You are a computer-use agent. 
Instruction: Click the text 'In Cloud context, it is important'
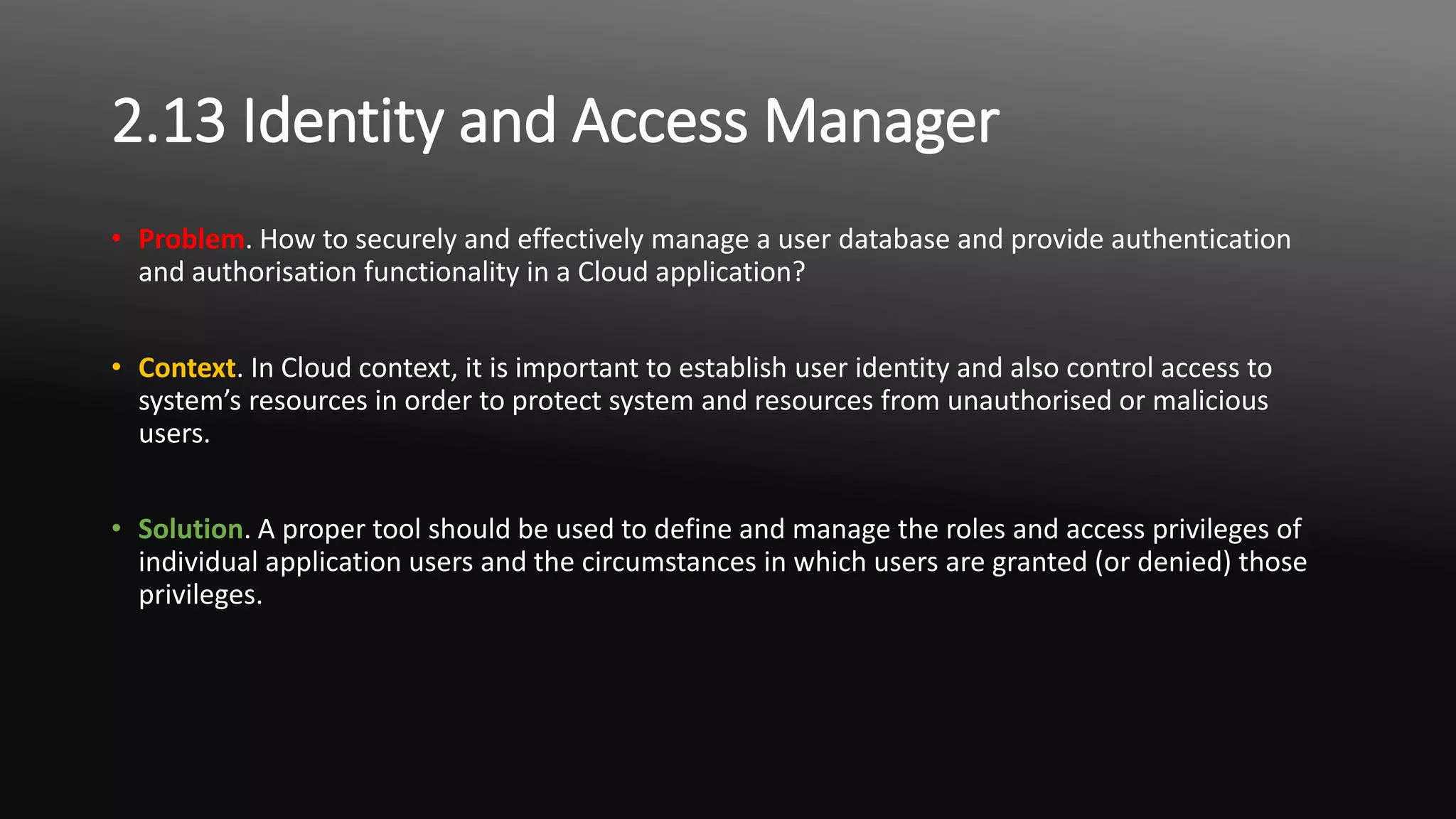446,368
